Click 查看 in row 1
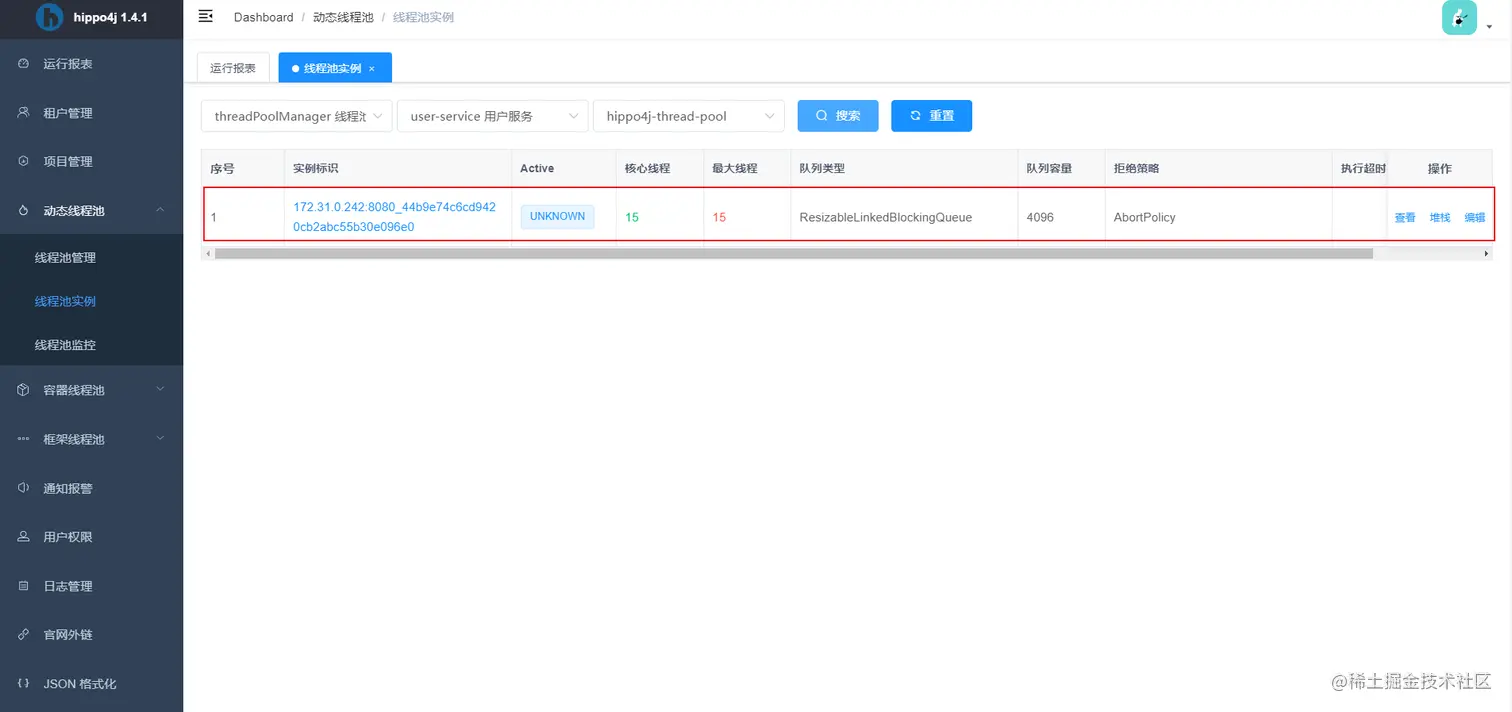Image resolution: width=1512 pixels, height=712 pixels. 1405,218
